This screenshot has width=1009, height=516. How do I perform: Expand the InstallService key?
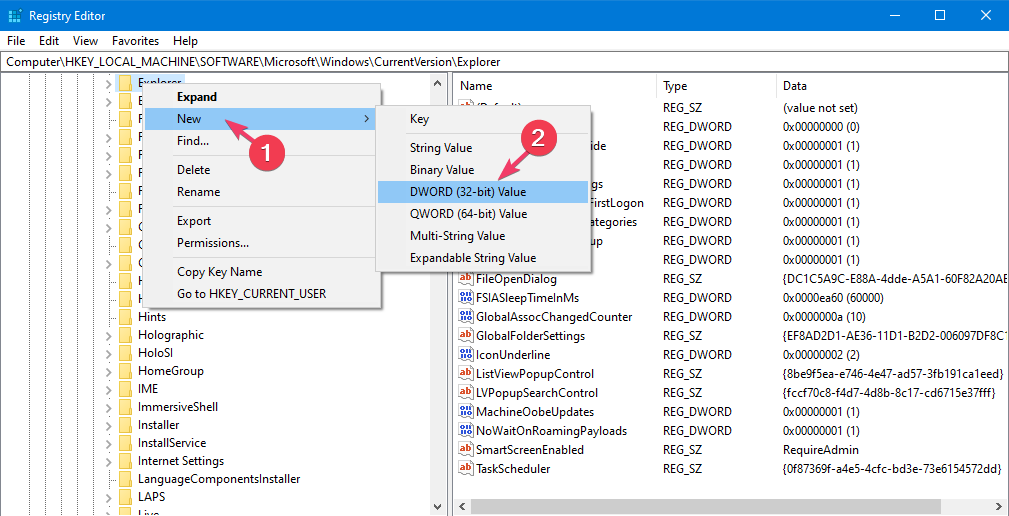click(108, 443)
